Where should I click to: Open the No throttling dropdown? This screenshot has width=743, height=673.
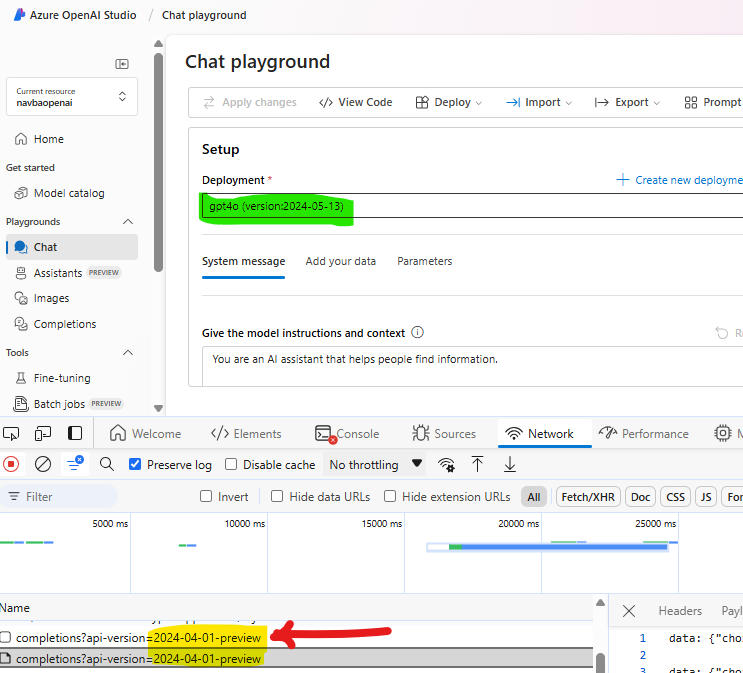(x=375, y=464)
